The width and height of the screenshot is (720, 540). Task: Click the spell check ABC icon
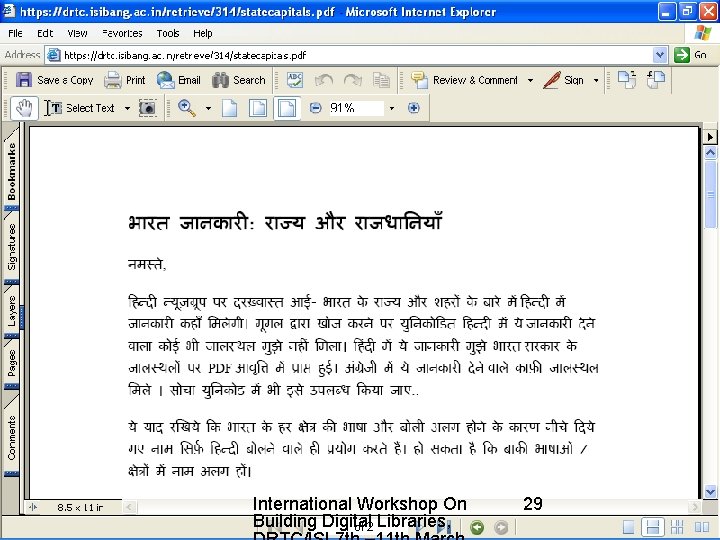295,80
